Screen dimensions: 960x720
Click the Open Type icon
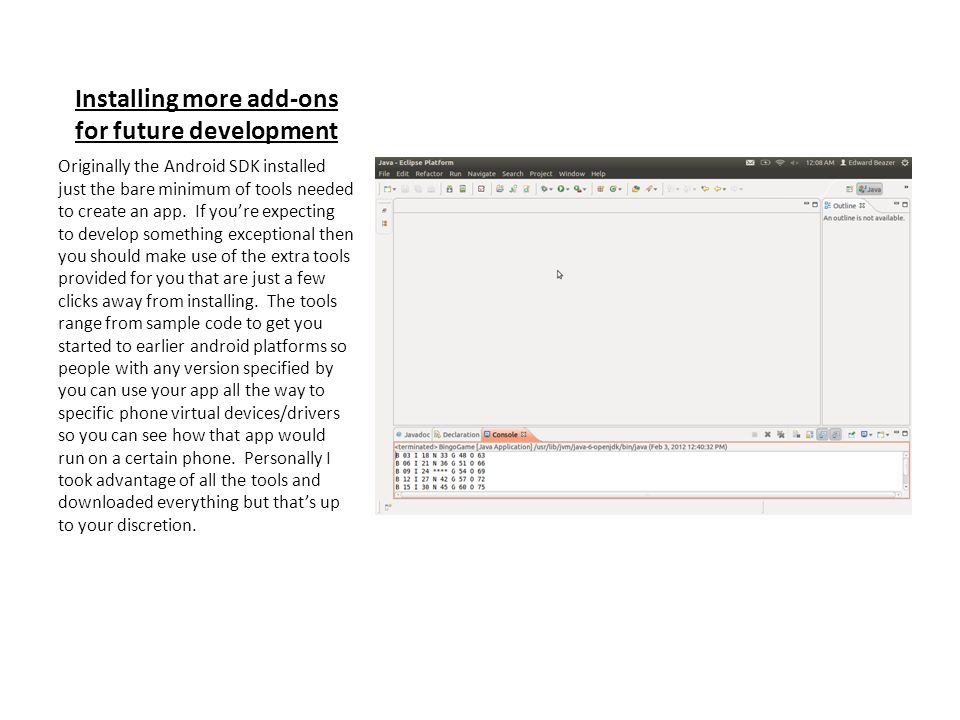(636, 189)
